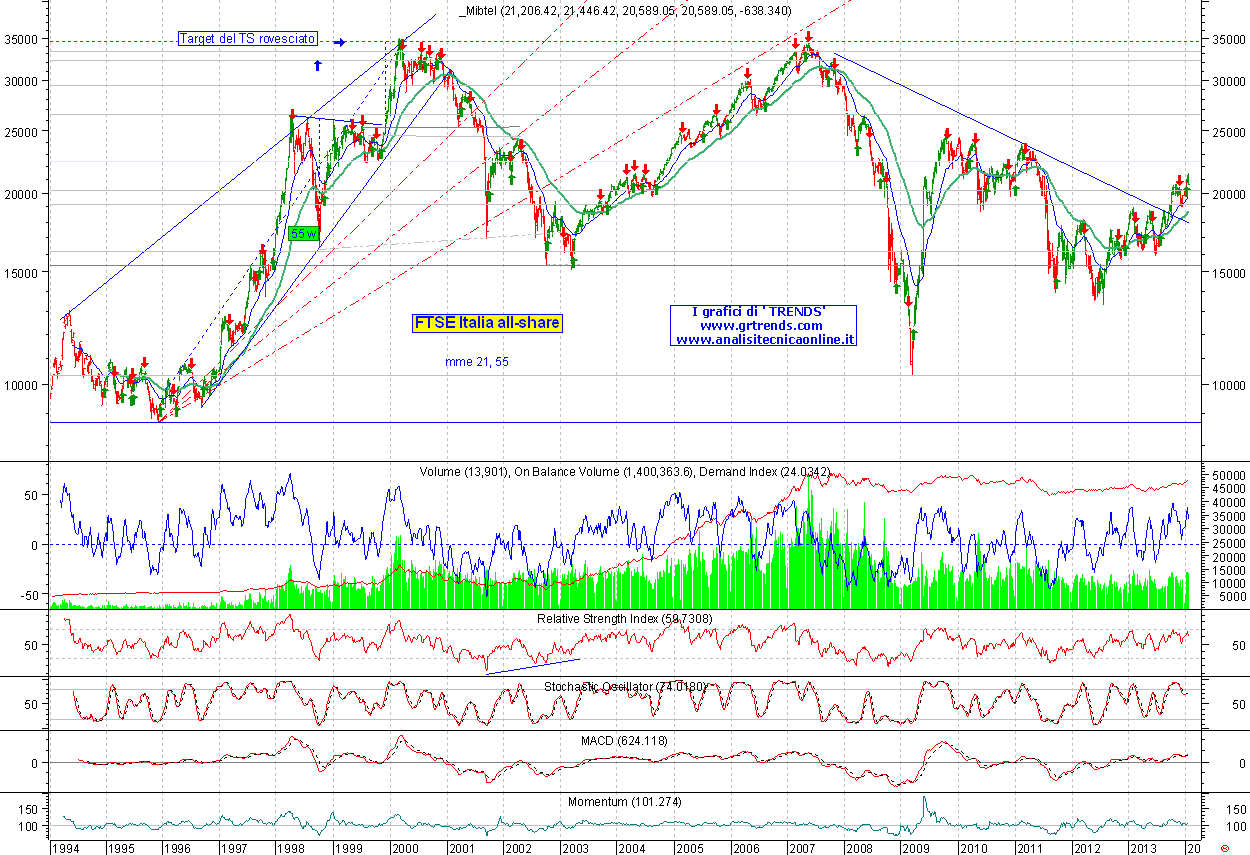
Task: Click the 2000 year label
Action: (x=405, y=848)
